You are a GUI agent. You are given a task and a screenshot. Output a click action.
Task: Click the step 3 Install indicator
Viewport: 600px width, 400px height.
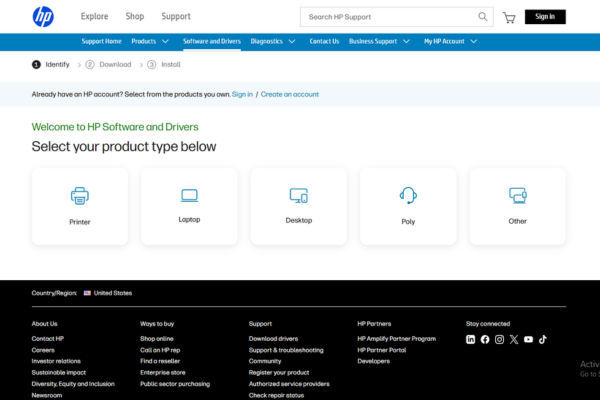(x=164, y=65)
